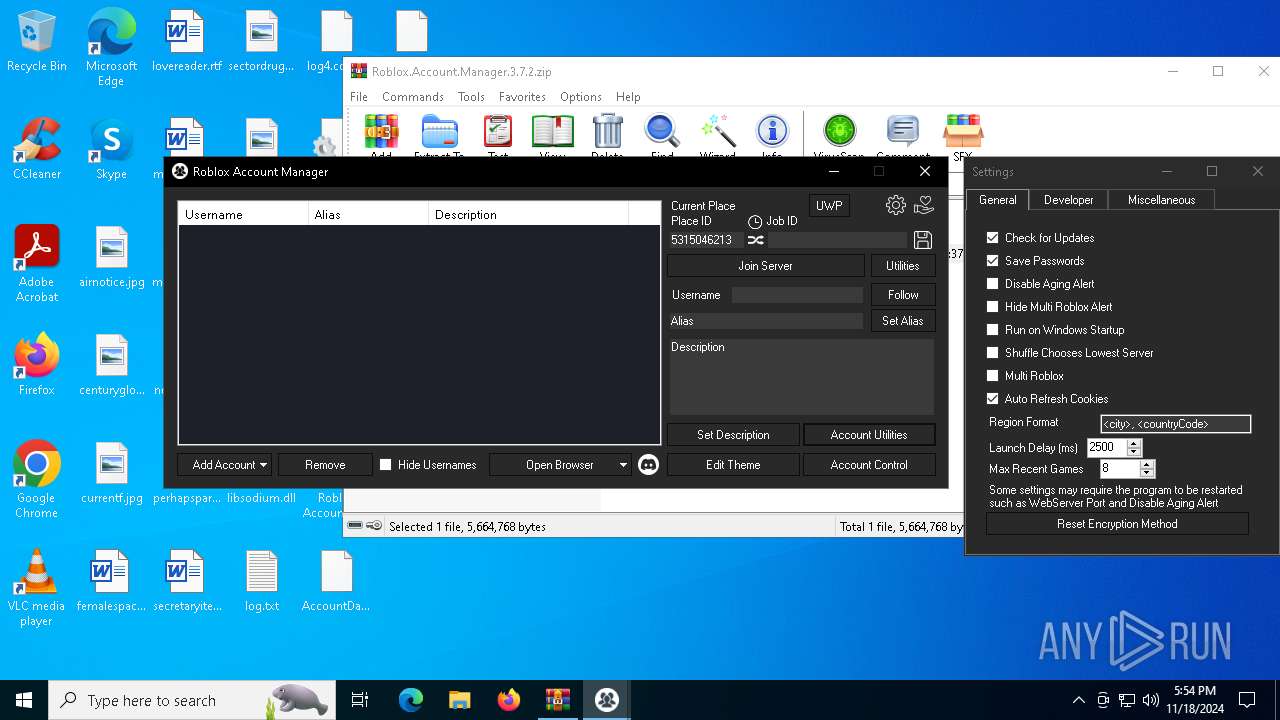
Task: Switch to Miscellaneous settings tab
Action: pyautogui.click(x=1161, y=200)
